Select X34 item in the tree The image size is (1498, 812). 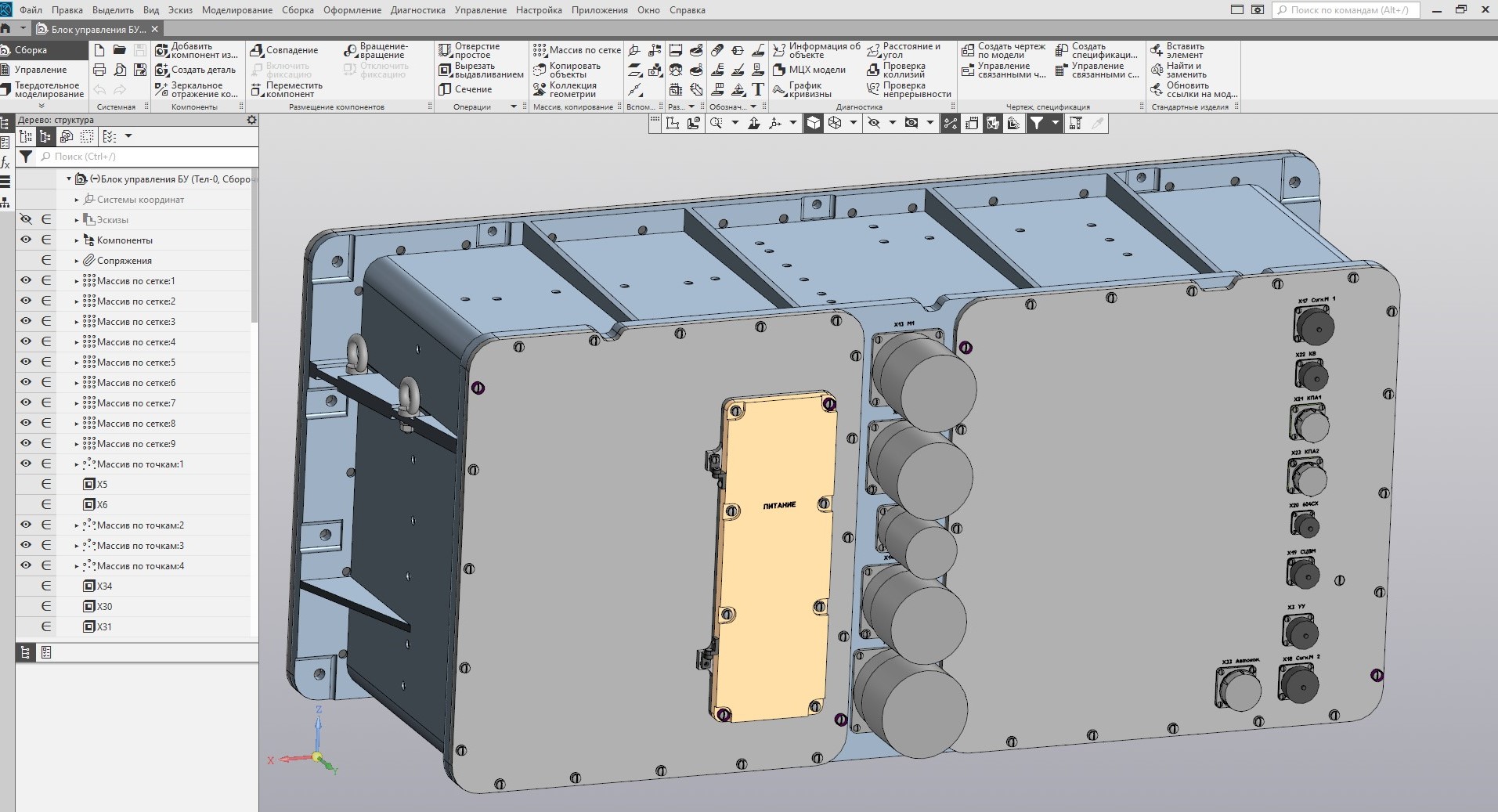click(x=104, y=586)
